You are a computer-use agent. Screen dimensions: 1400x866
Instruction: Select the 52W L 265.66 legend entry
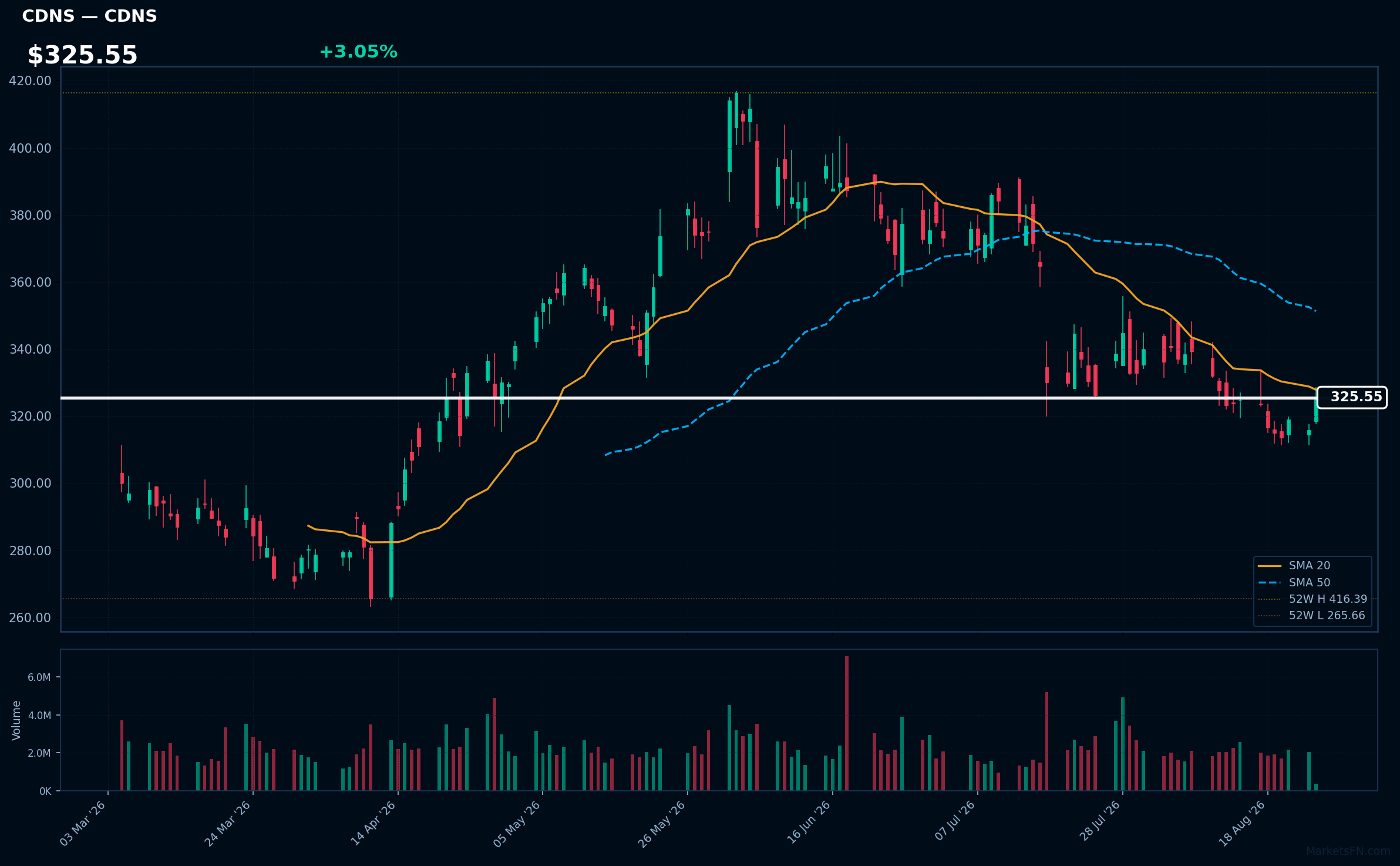tap(1311, 615)
